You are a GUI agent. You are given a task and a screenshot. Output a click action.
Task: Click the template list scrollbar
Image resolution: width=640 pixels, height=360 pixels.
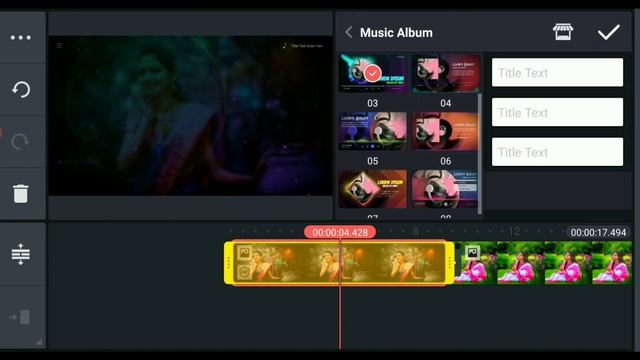tap(480, 153)
